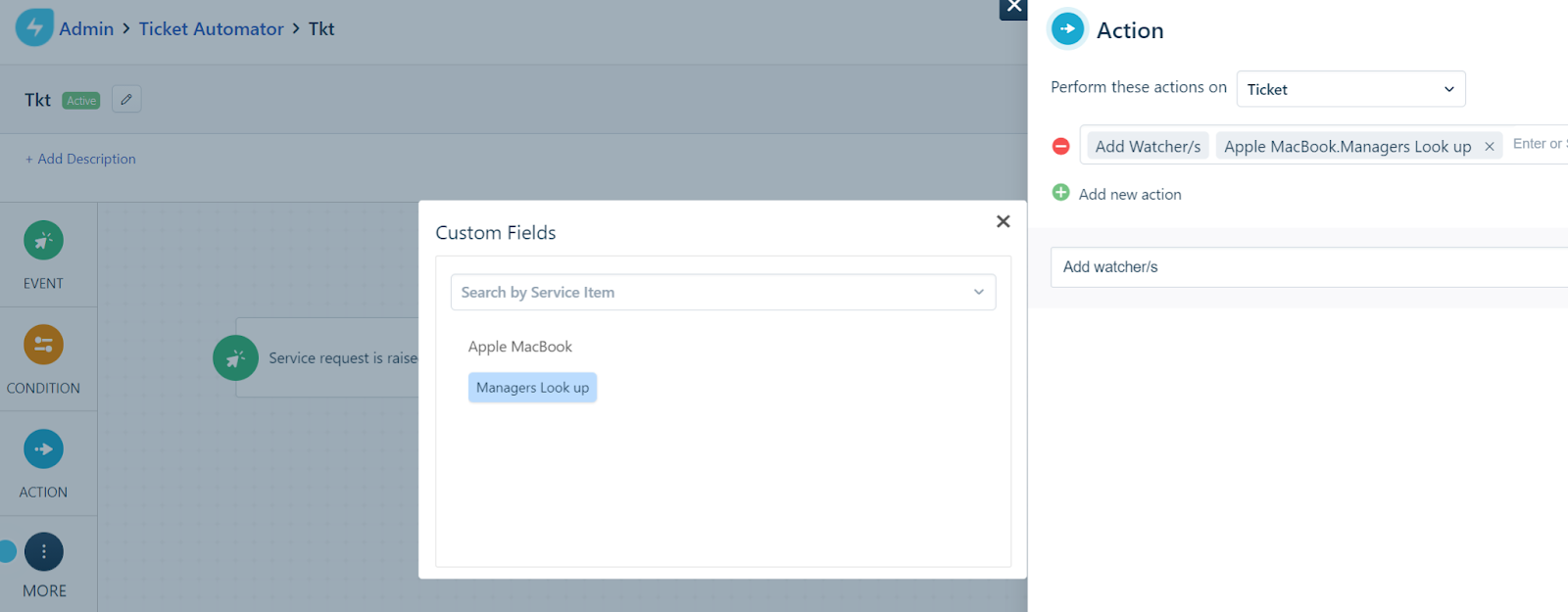Remove Apple MacBook.Managers Look up tag
Screen dimensions: 1568x612
(x=1489, y=147)
